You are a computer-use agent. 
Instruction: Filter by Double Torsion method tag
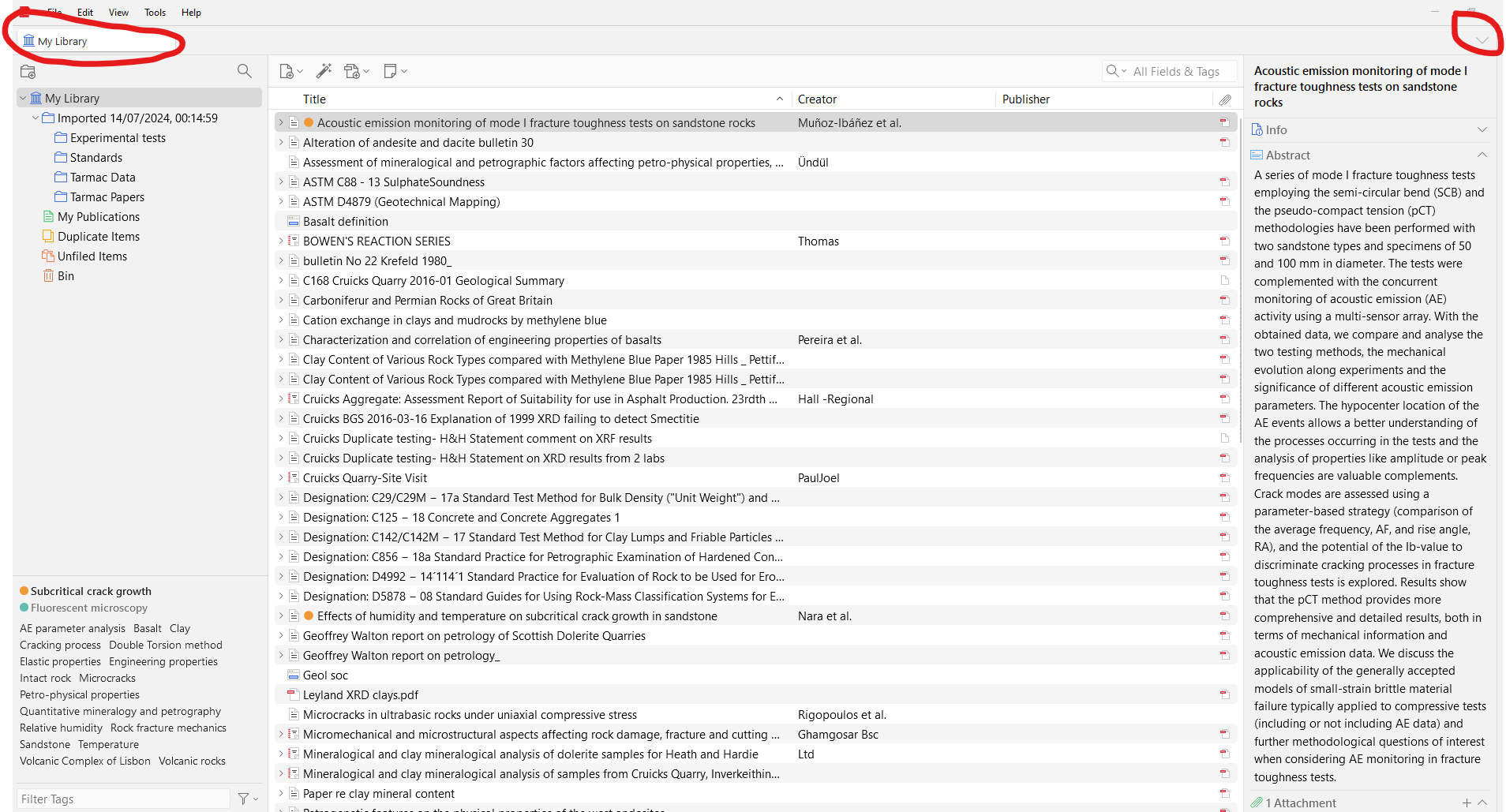[x=166, y=645]
